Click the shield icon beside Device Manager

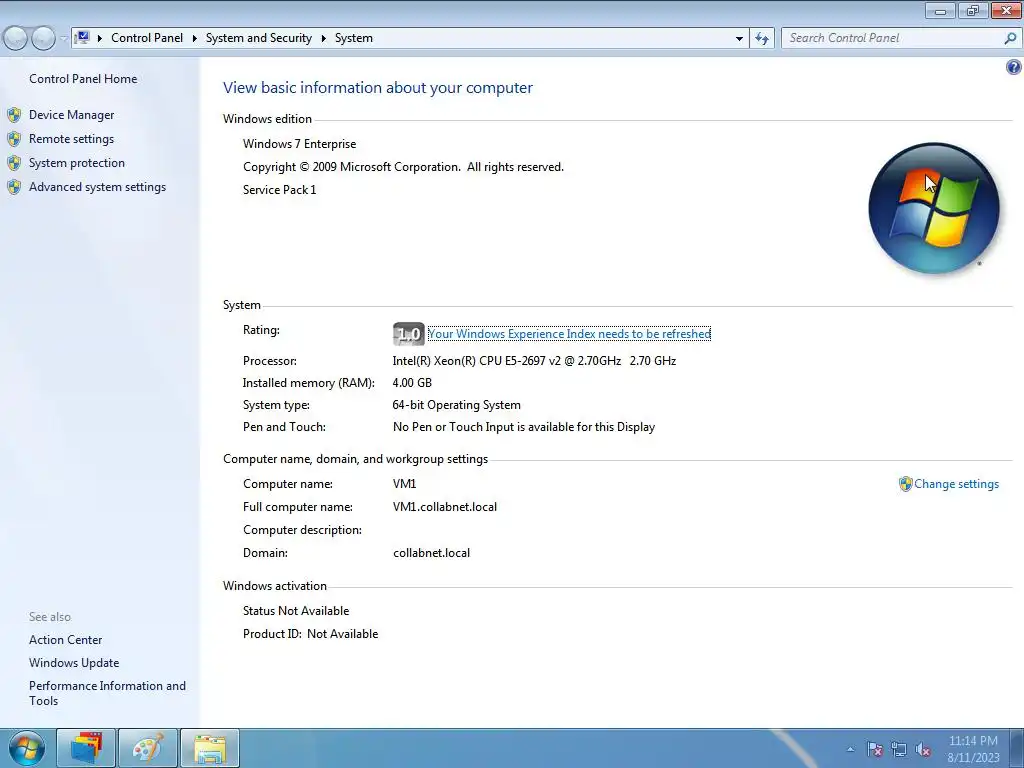pos(14,116)
